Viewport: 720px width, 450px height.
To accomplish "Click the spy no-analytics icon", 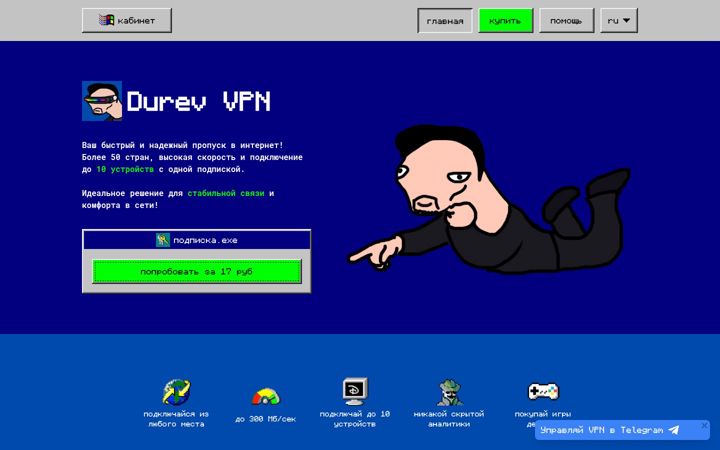I will pyautogui.click(x=449, y=393).
